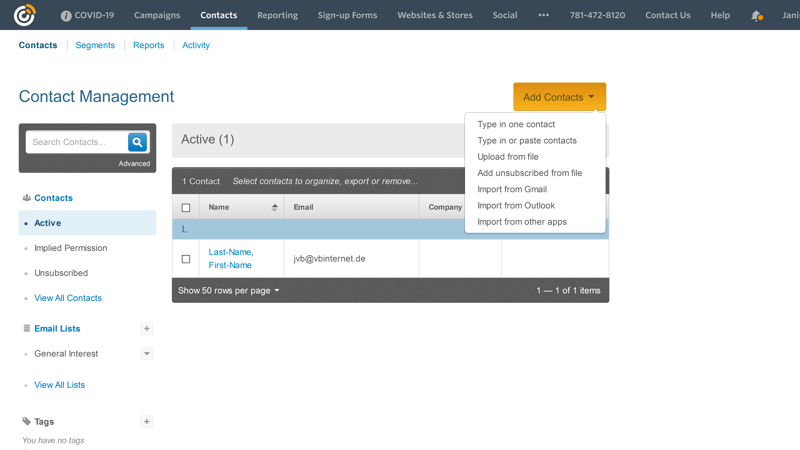
Task: Select Unsubscribed in the contacts sidebar
Action: [x=61, y=273]
